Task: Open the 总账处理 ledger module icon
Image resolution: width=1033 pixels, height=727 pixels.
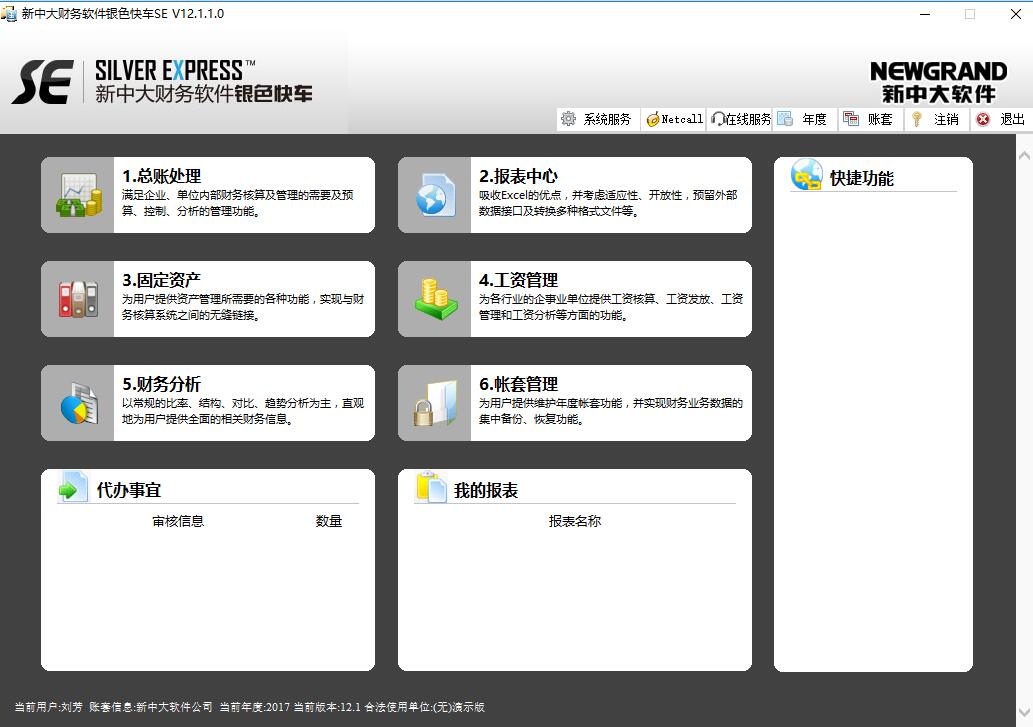Action: click(x=79, y=195)
